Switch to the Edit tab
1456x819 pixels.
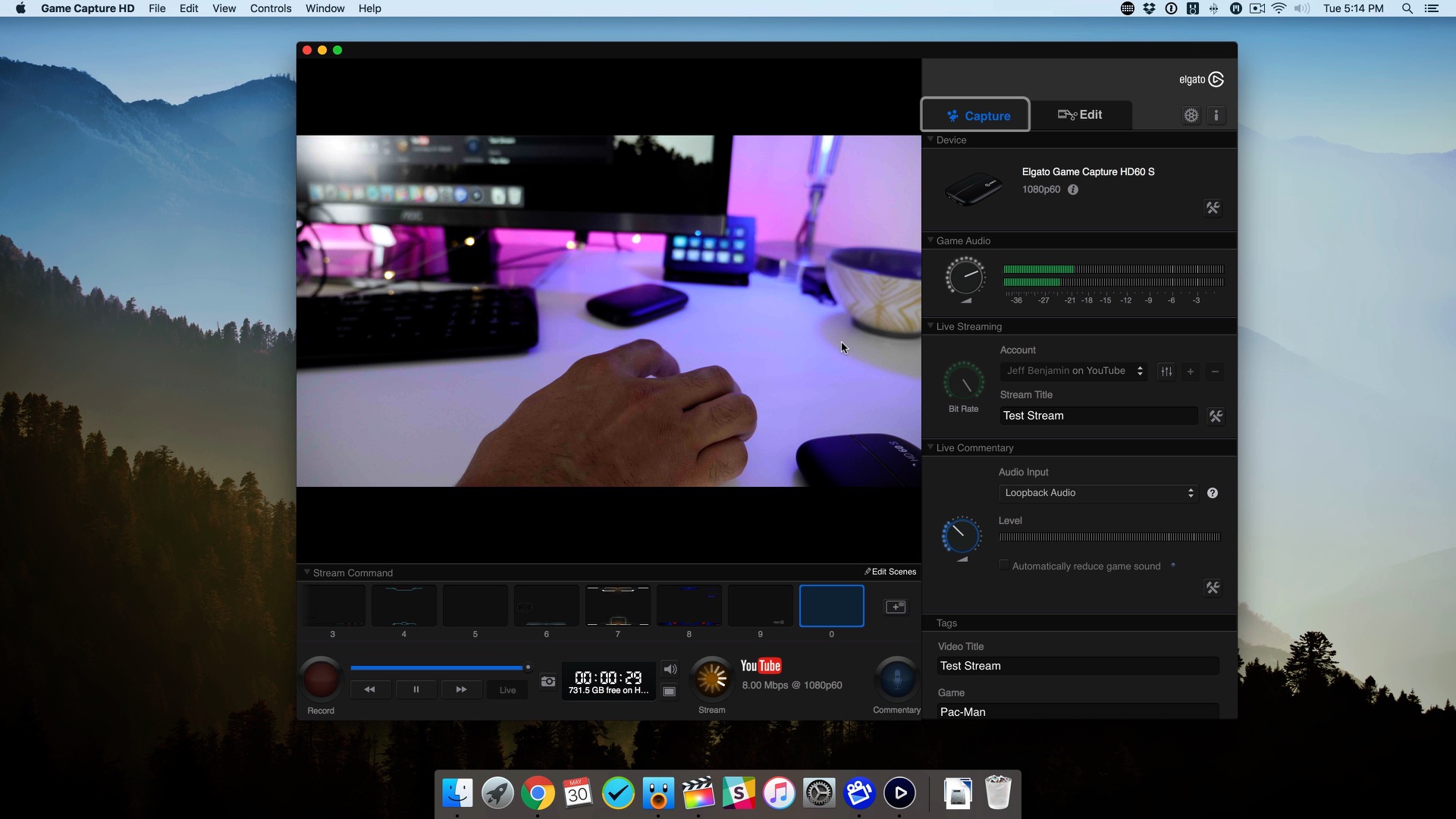[1081, 115]
